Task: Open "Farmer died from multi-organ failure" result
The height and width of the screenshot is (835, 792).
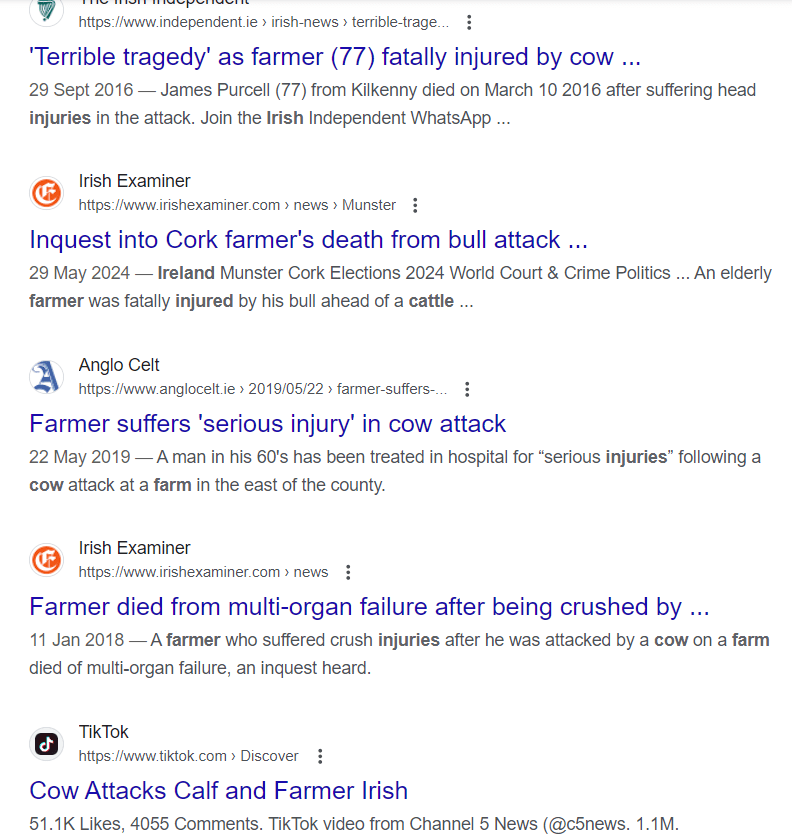Action: pos(369,607)
